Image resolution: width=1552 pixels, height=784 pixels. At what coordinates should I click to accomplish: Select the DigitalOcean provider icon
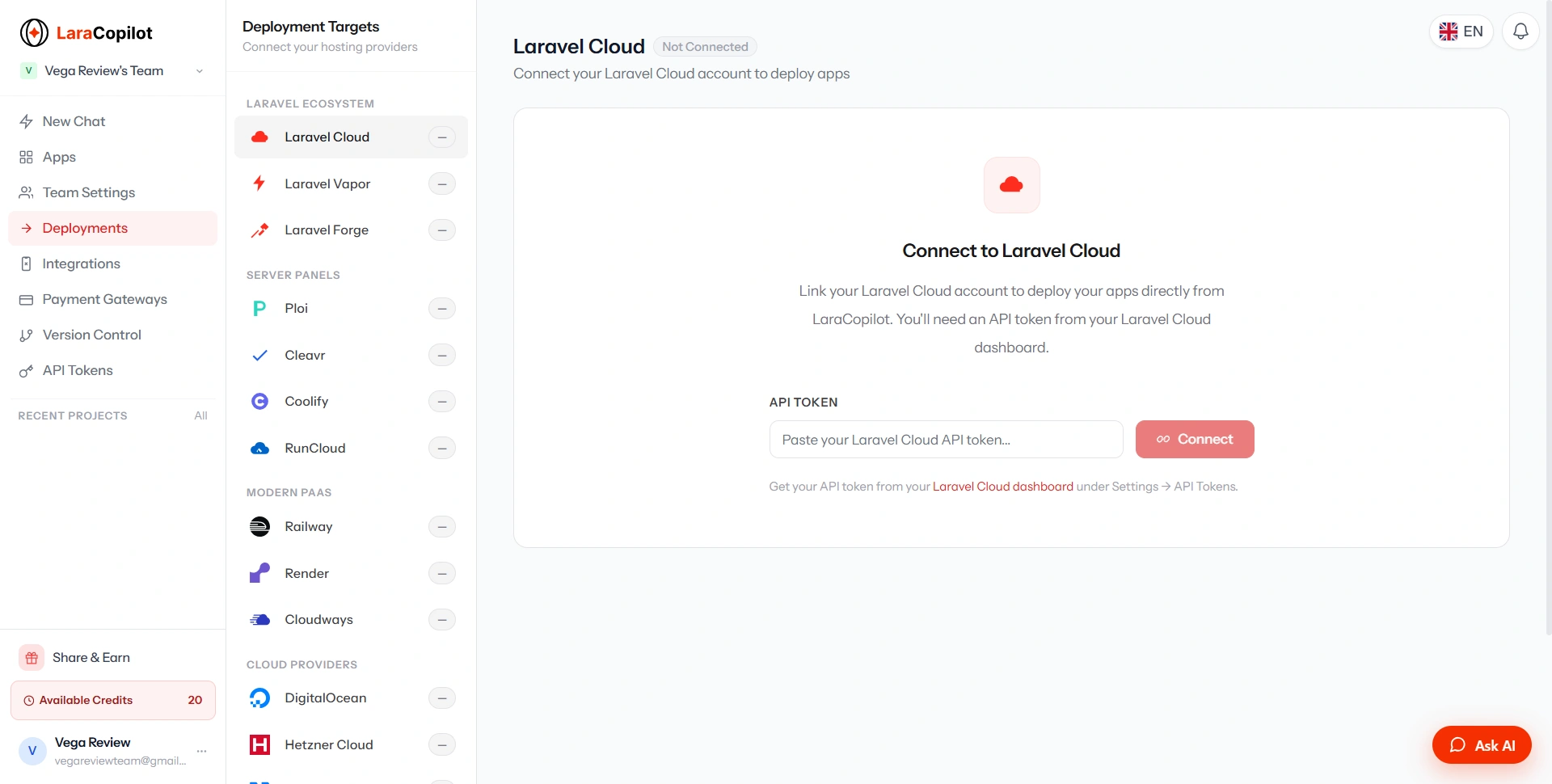pyautogui.click(x=259, y=698)
